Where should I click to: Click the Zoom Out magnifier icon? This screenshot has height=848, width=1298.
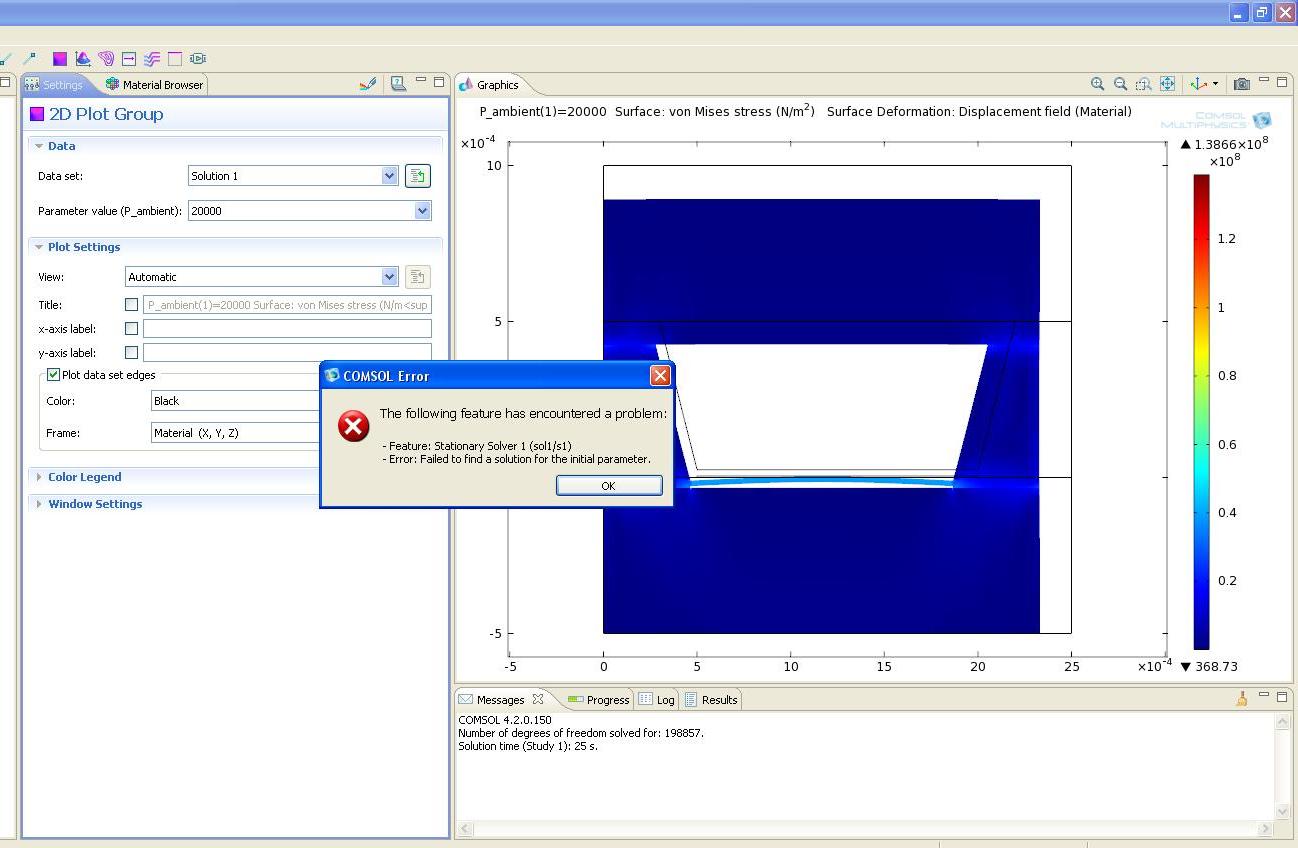tap(1120, 85)
